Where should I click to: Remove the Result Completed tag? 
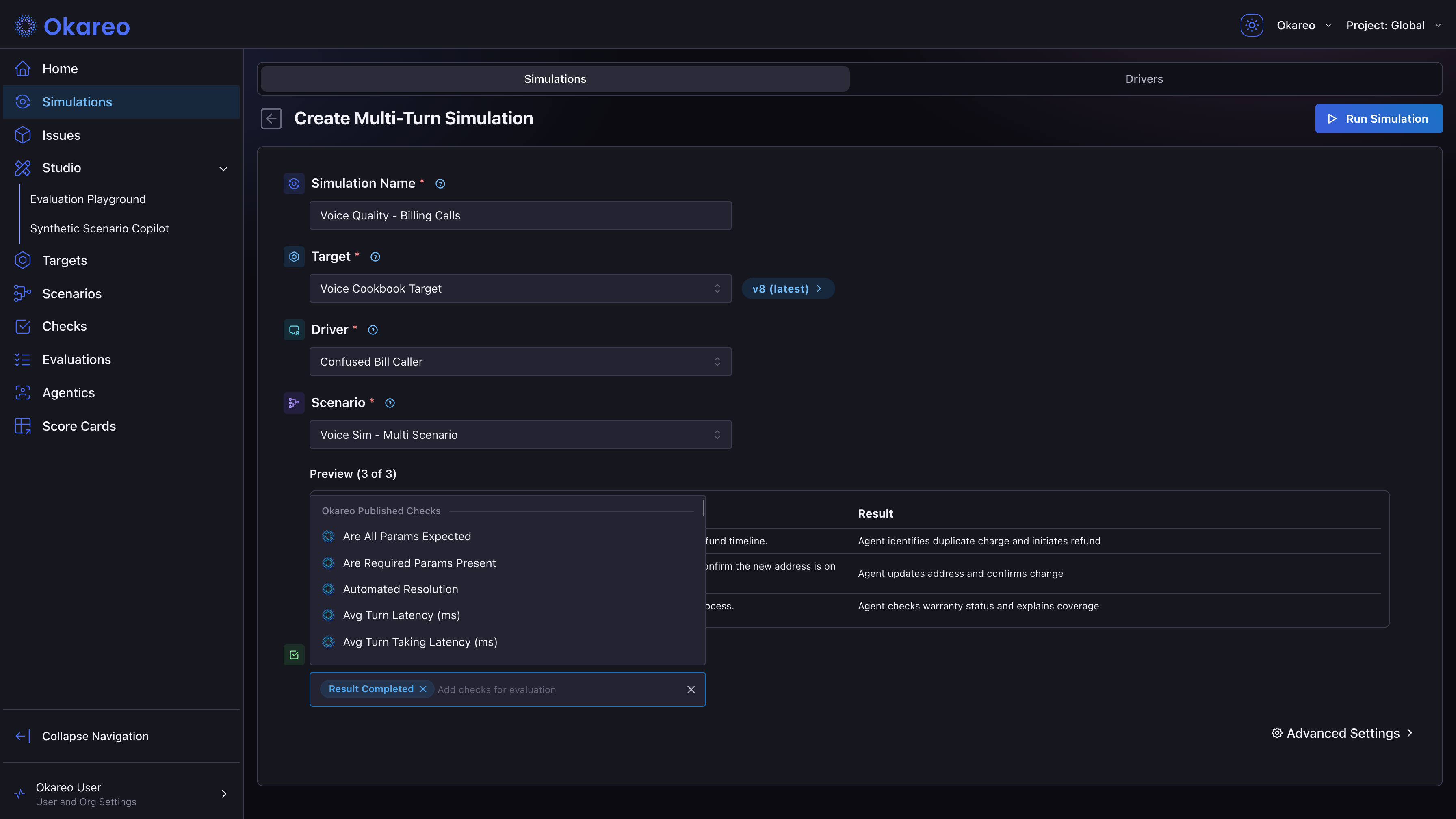click(423, 689)
